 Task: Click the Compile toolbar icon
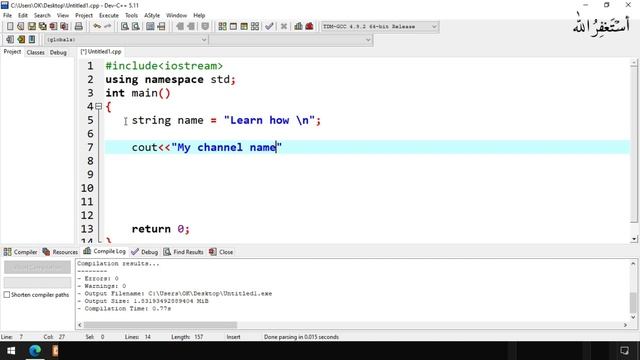click(222, 27)
